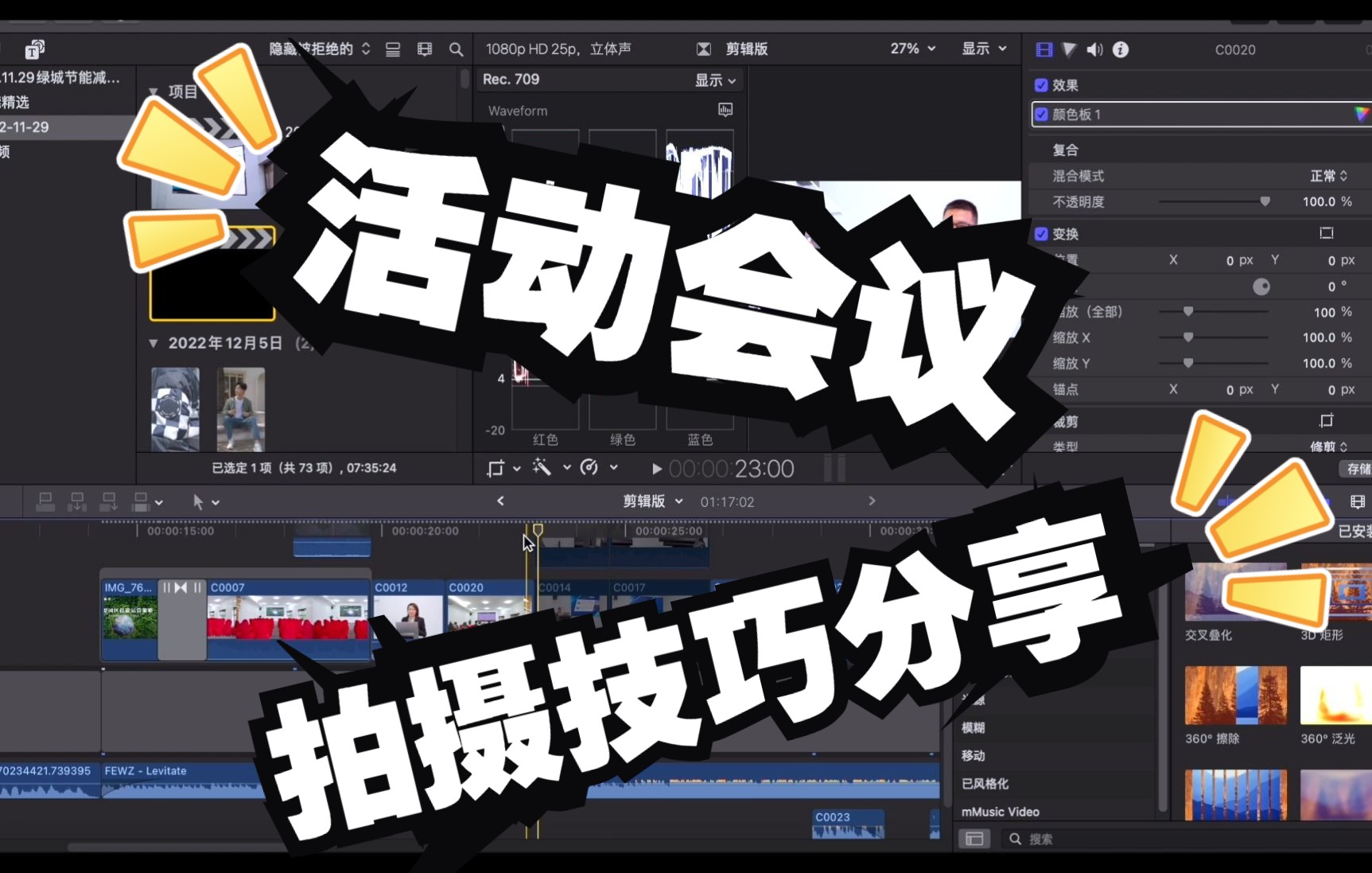The image size is (1372, 873).
Task: Adjust the 缩放（全部）scale slider
Action: tap(1188, 311)
